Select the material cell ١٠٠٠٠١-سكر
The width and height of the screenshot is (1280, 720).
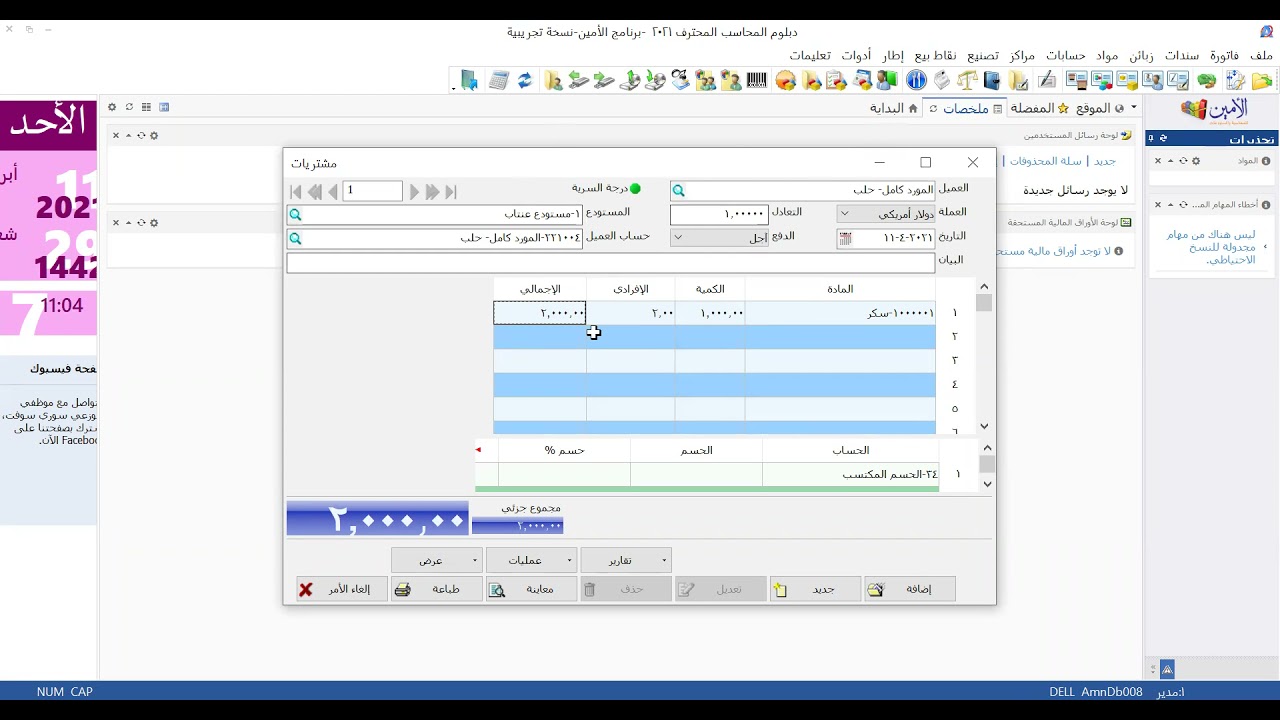point(840,313)
